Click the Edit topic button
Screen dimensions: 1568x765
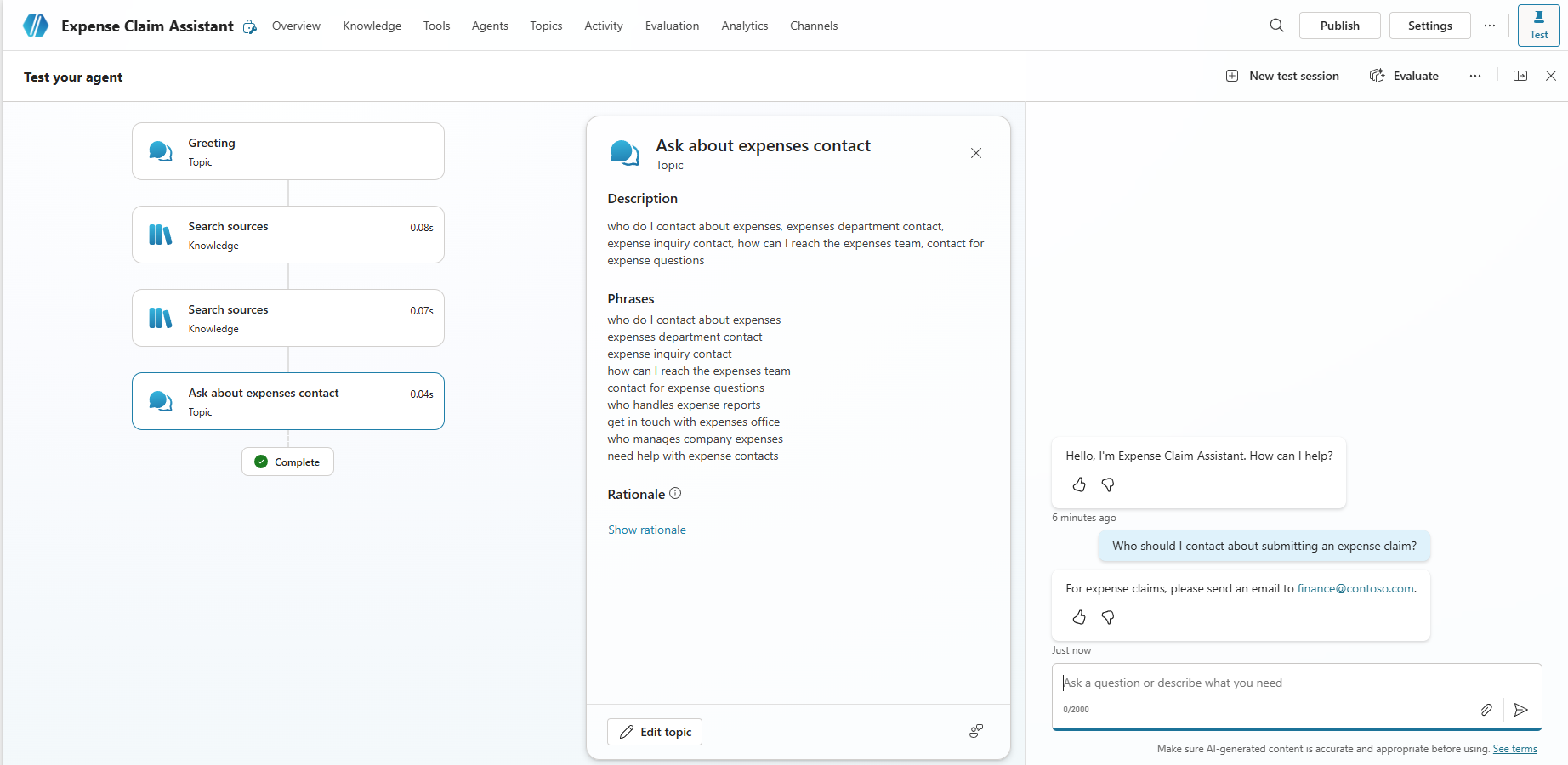click(655, 732)
